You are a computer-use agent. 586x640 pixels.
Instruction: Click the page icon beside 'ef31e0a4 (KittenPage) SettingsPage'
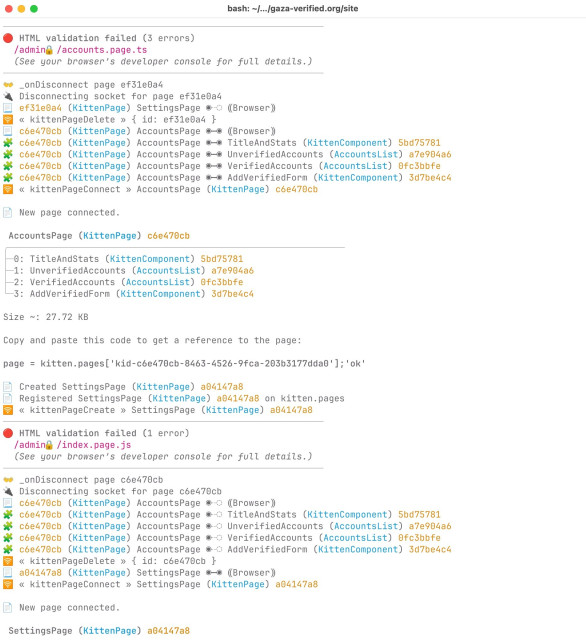tap(8, 108)
